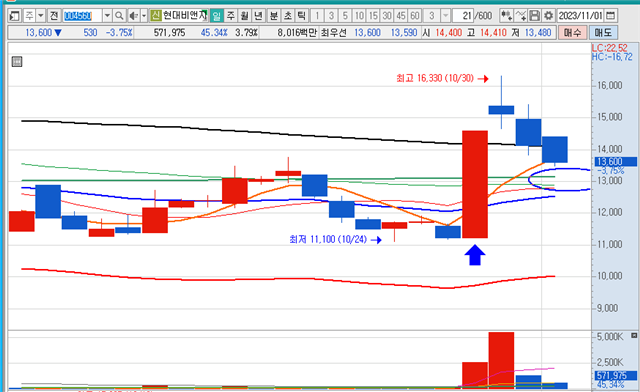Open chart settings gear icon

tap(548, 16)
